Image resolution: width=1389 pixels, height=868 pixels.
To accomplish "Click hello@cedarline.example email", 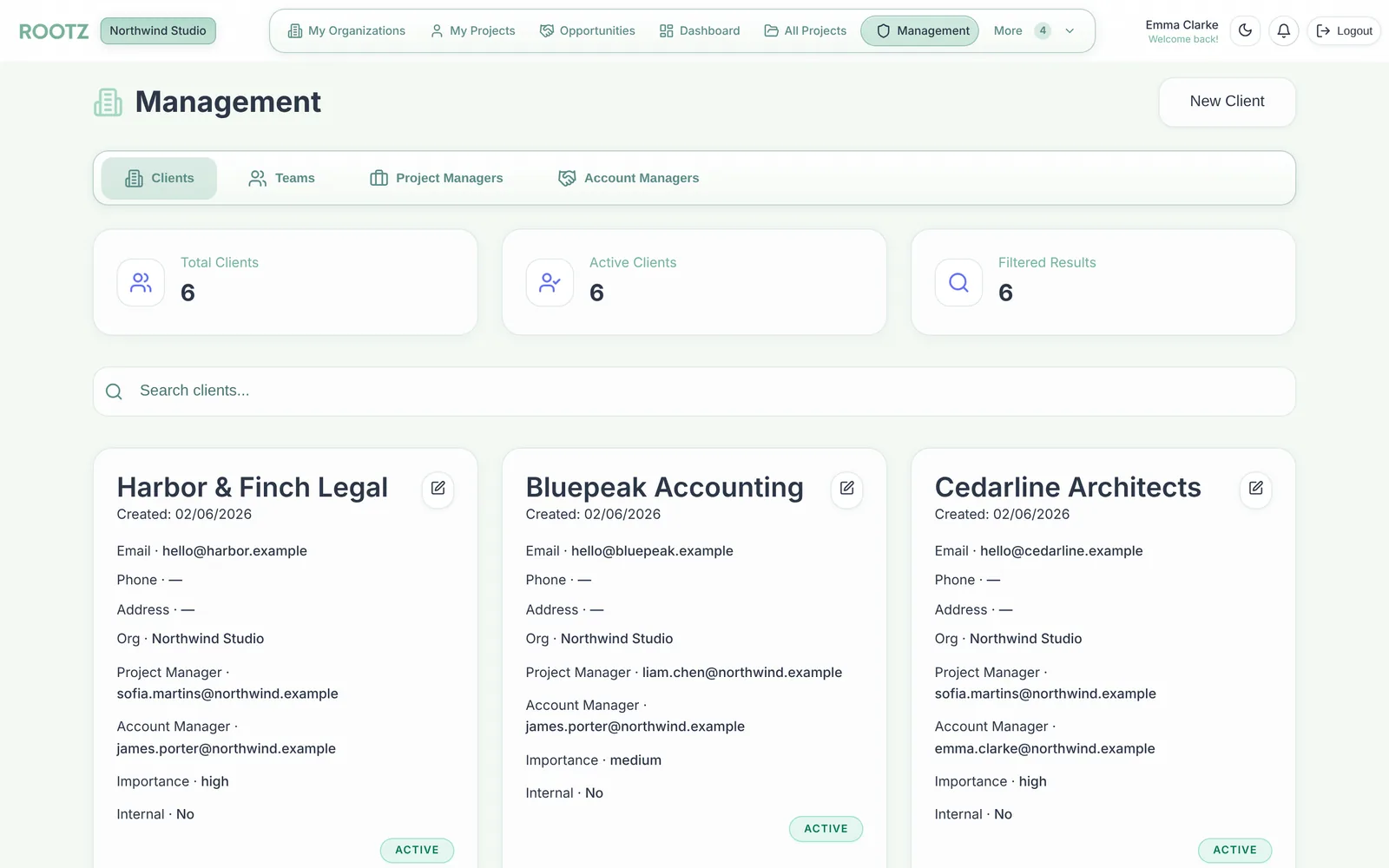I will tap(1061, 551).
